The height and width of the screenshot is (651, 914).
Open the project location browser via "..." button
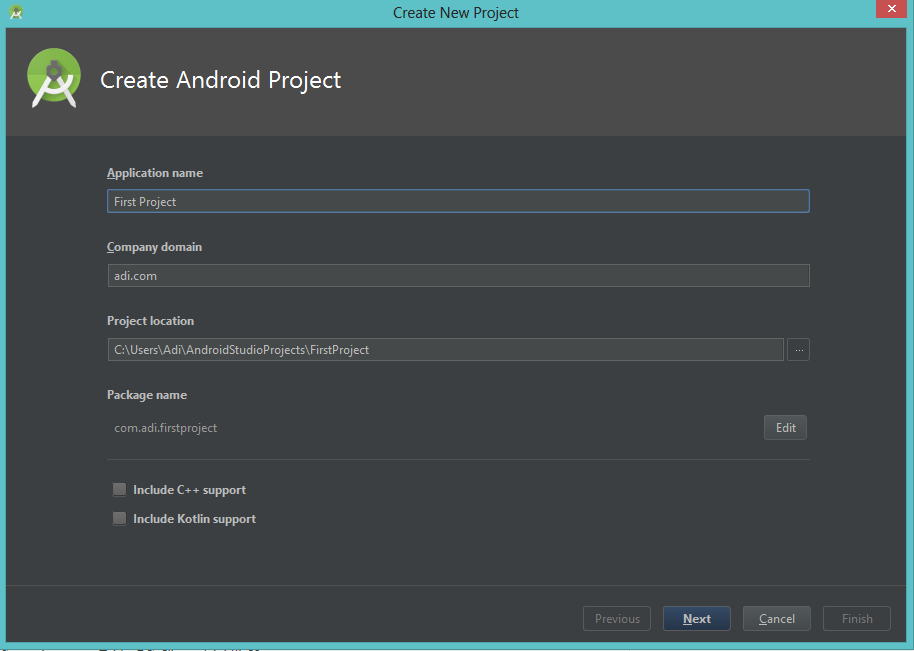coord(797,349)
